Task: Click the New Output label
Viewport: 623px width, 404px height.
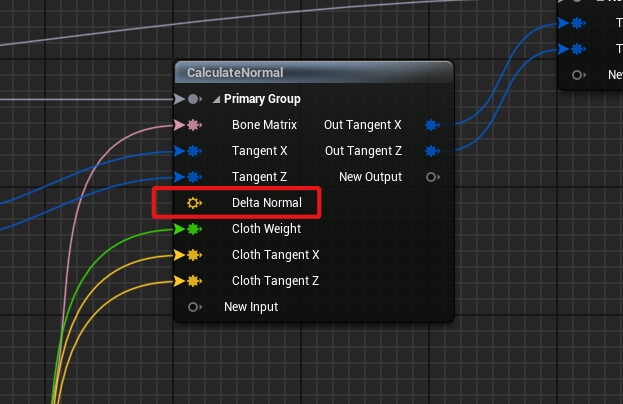Action: click(370, 177)
